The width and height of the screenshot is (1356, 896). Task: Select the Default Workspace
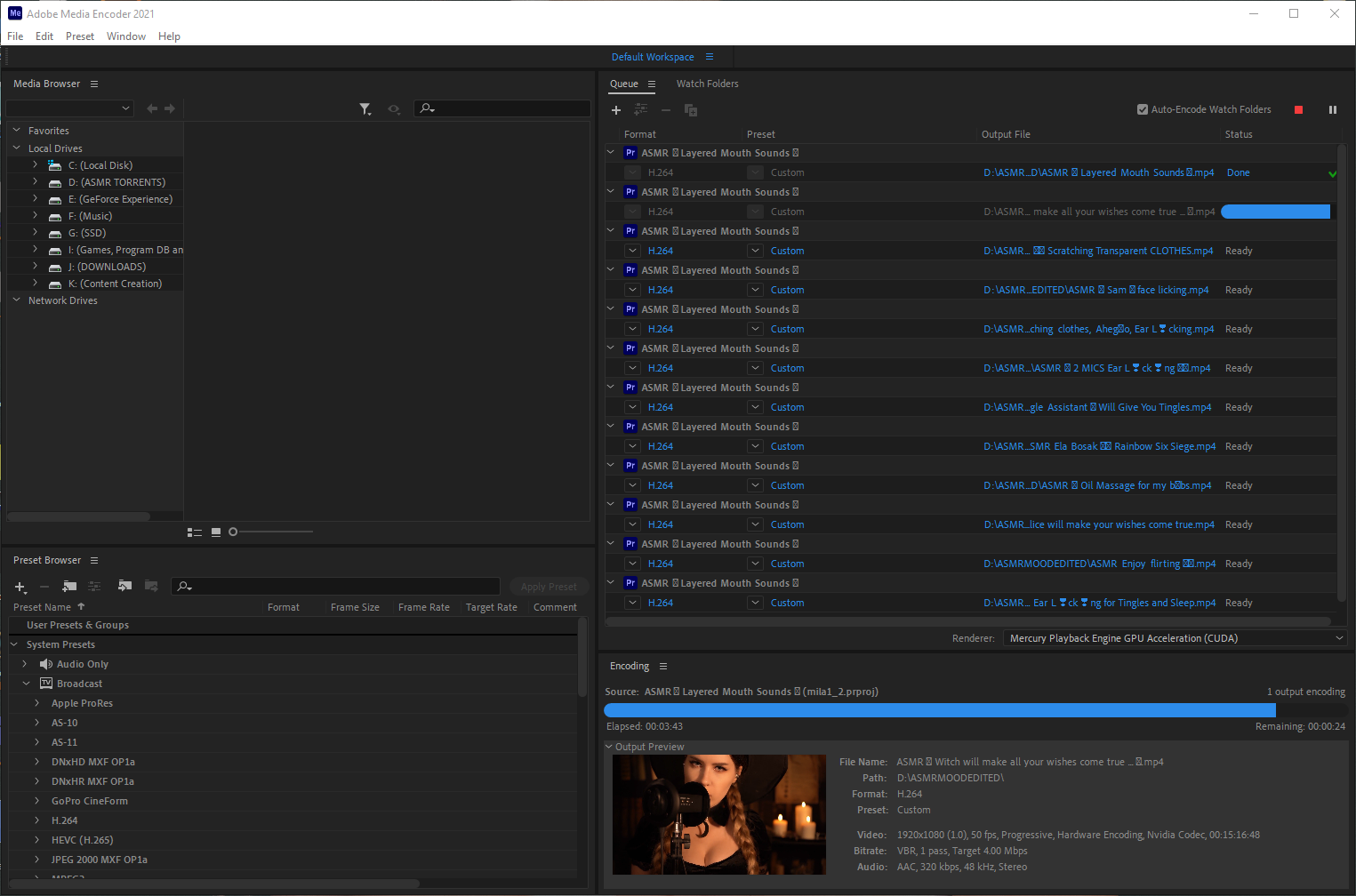[x=653, y=57]
